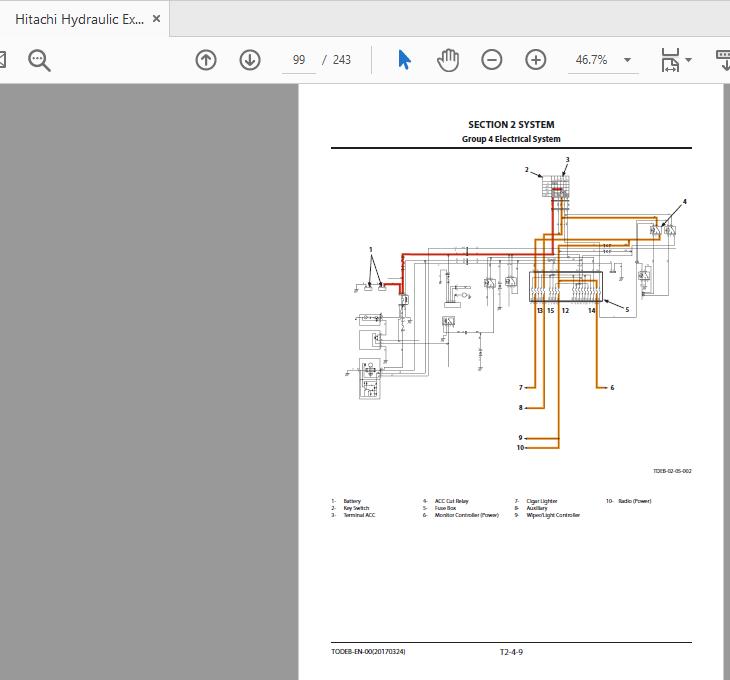Click the Monitor Controller (Power) legend entry

[466, 515]
